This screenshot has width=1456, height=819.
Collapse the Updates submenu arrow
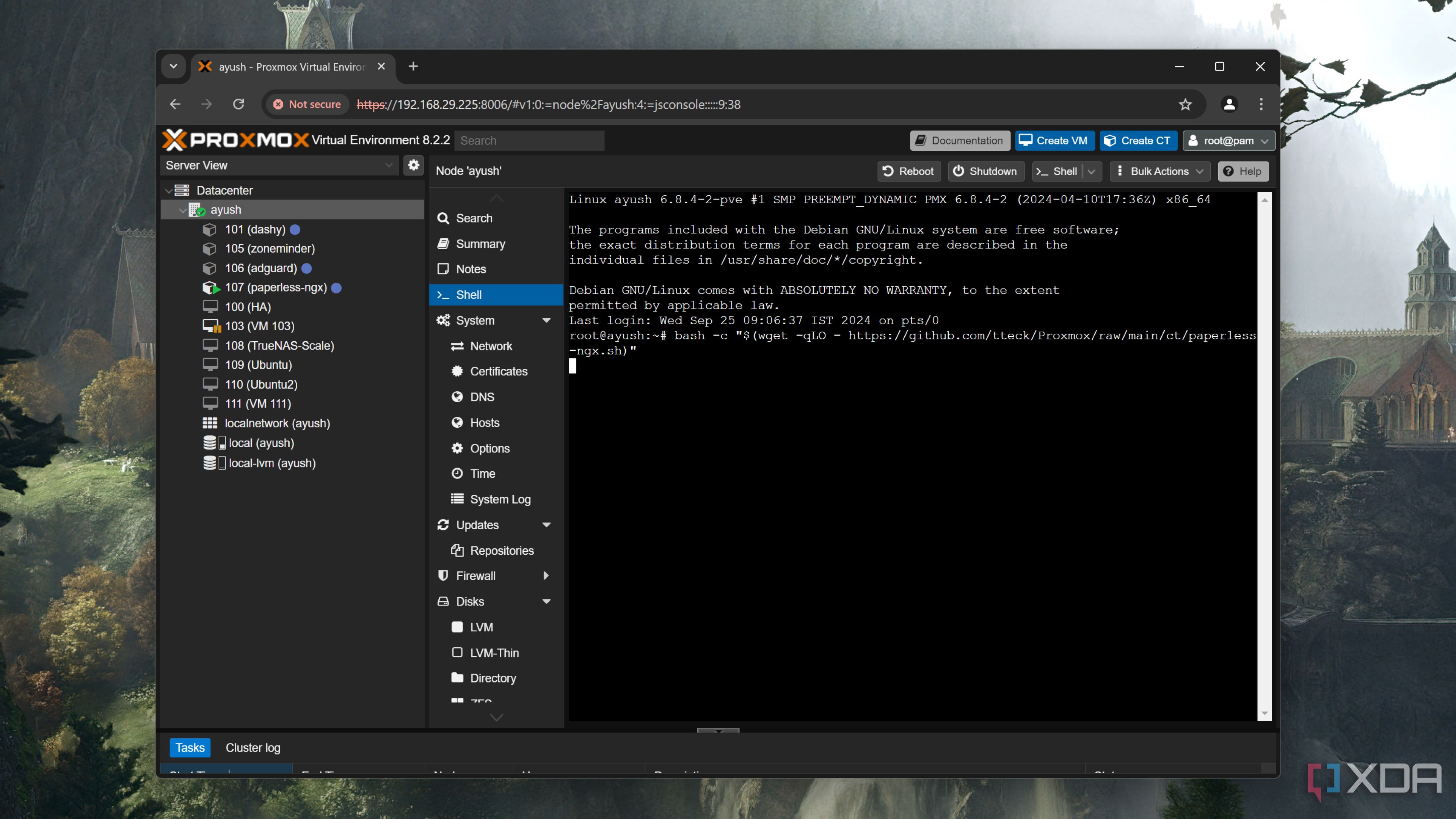click(546, 525)
